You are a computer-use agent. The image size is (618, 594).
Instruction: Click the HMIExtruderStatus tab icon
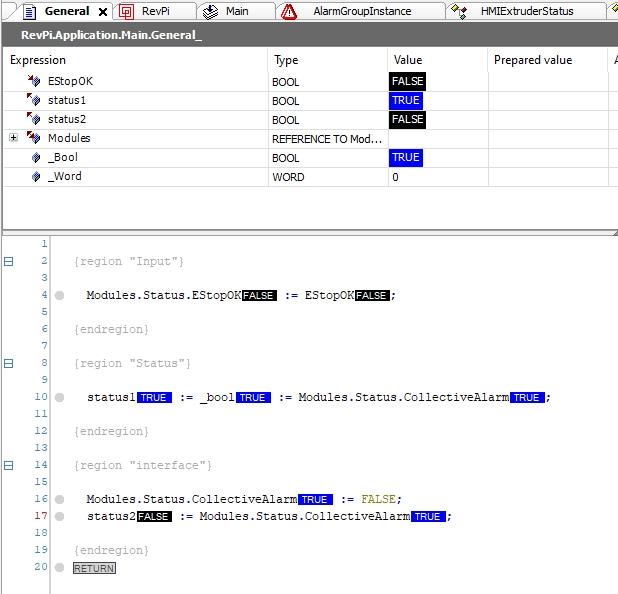tap(460, 12)
